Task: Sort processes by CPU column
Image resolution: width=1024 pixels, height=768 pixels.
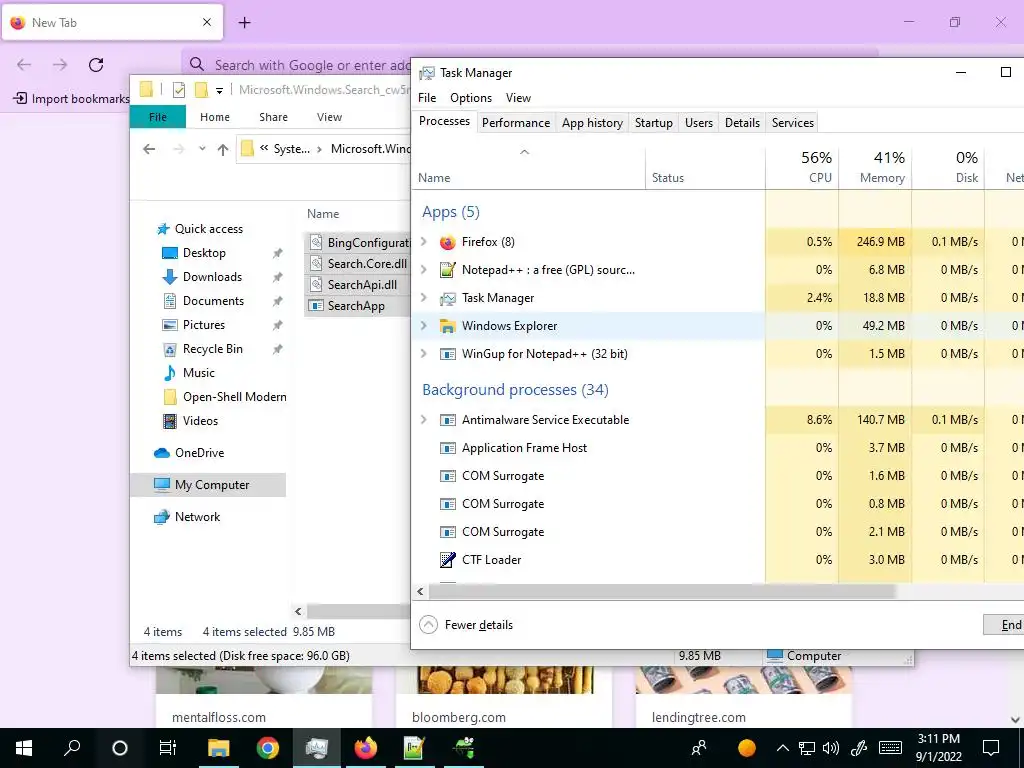Action: (x=802, y=167)
